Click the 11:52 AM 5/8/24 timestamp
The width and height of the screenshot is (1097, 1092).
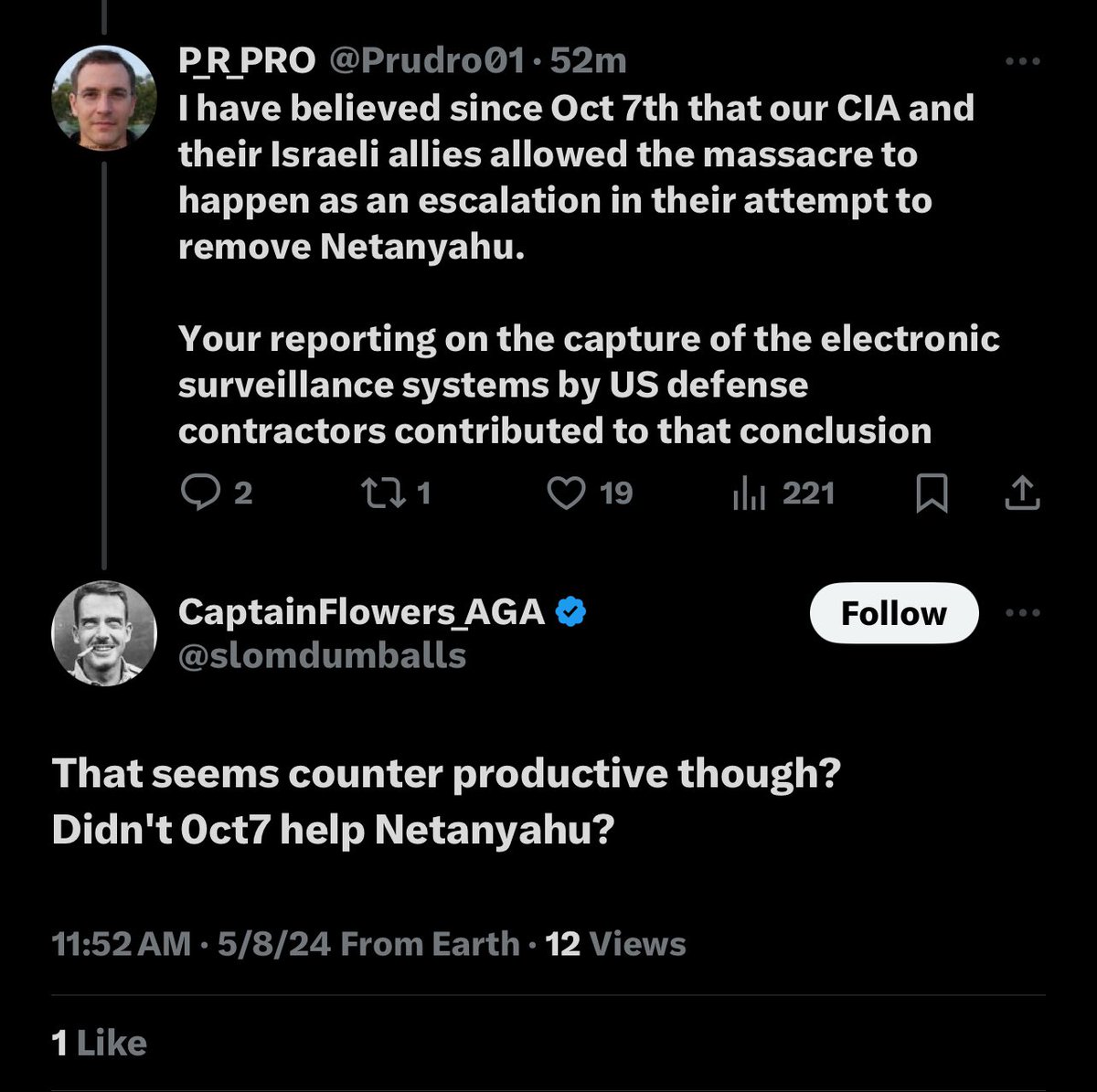click(x=191, y=944)
